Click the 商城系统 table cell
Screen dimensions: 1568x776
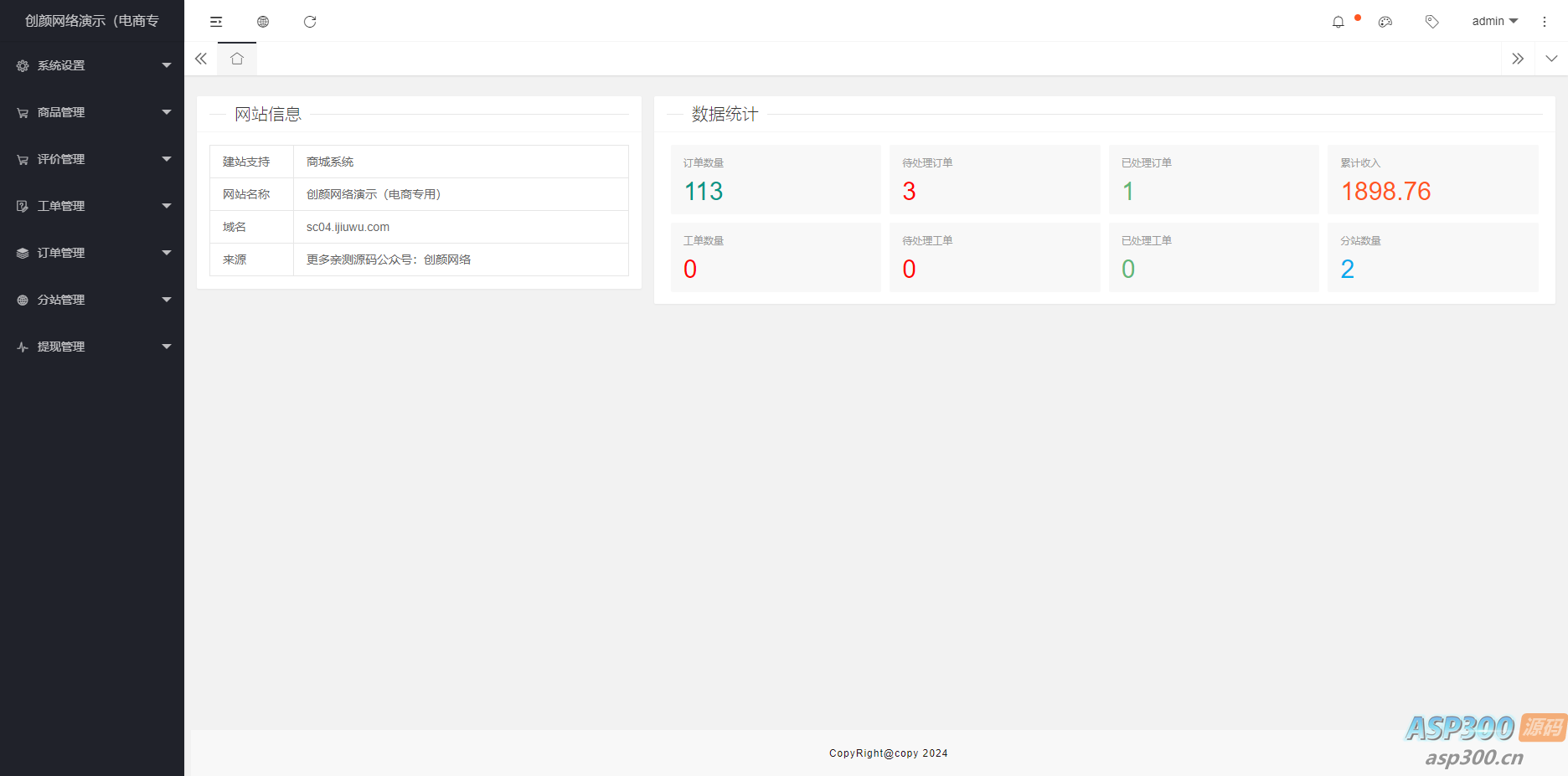point(461,162)
